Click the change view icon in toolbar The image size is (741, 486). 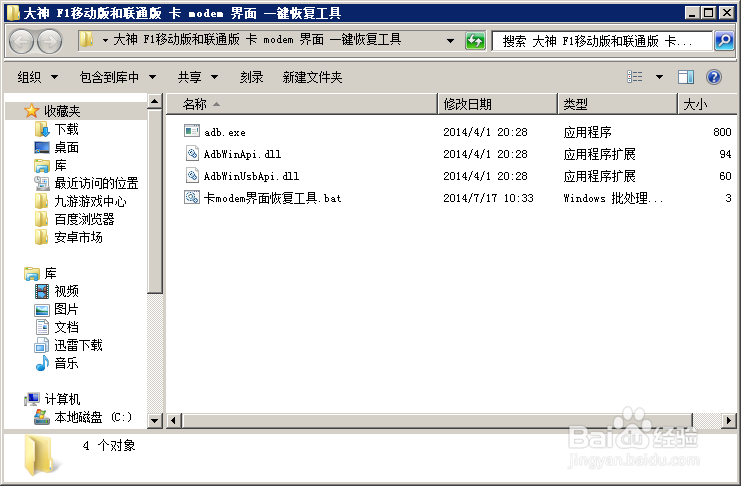(x=635, y=77)
